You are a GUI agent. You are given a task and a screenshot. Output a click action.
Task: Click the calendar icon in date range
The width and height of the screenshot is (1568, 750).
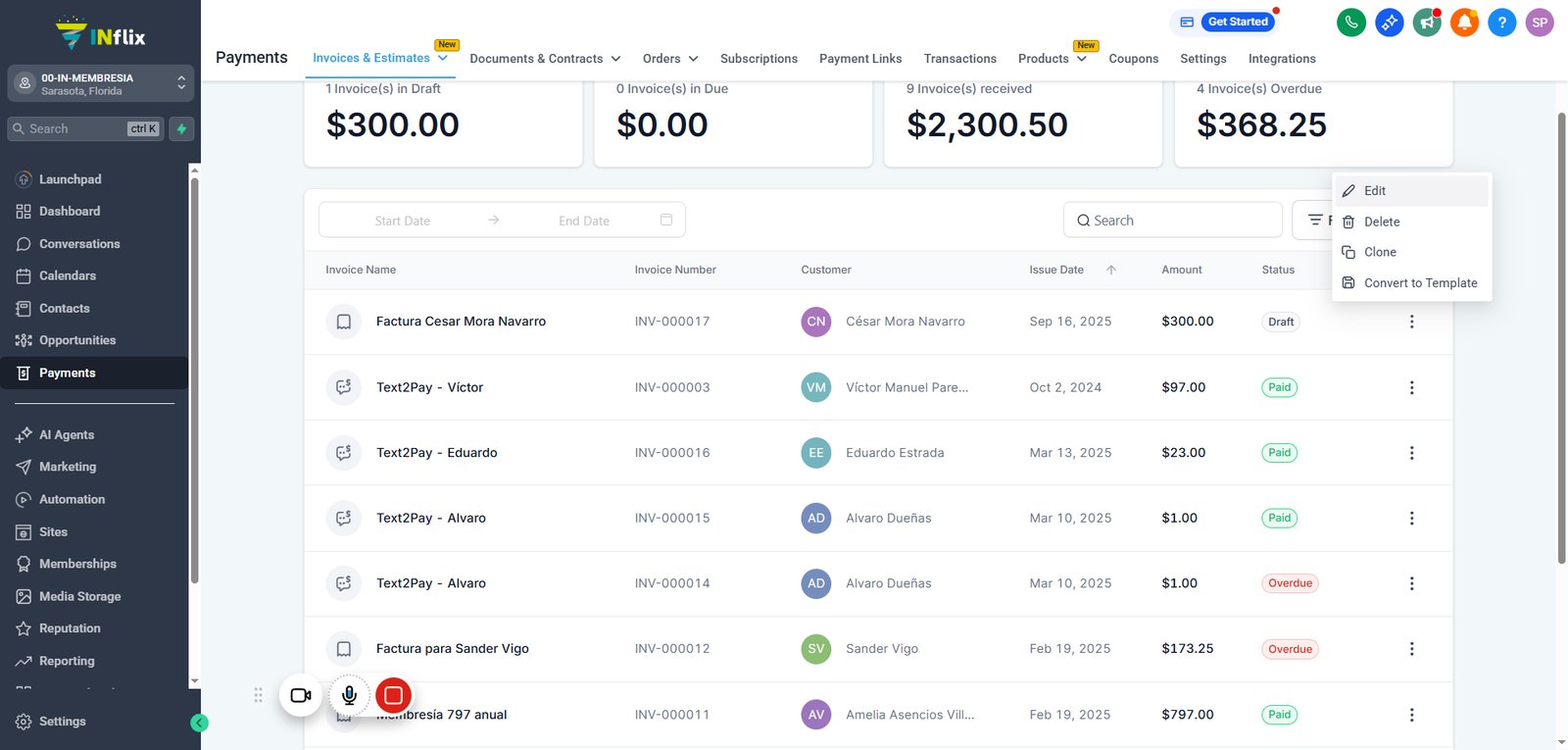[x=666, y=220]
